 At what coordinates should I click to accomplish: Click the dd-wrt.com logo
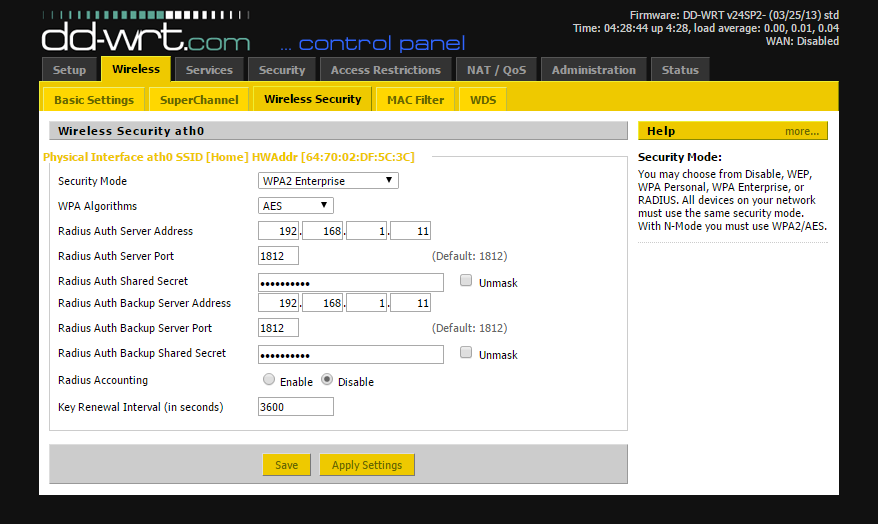click(146, 36)
